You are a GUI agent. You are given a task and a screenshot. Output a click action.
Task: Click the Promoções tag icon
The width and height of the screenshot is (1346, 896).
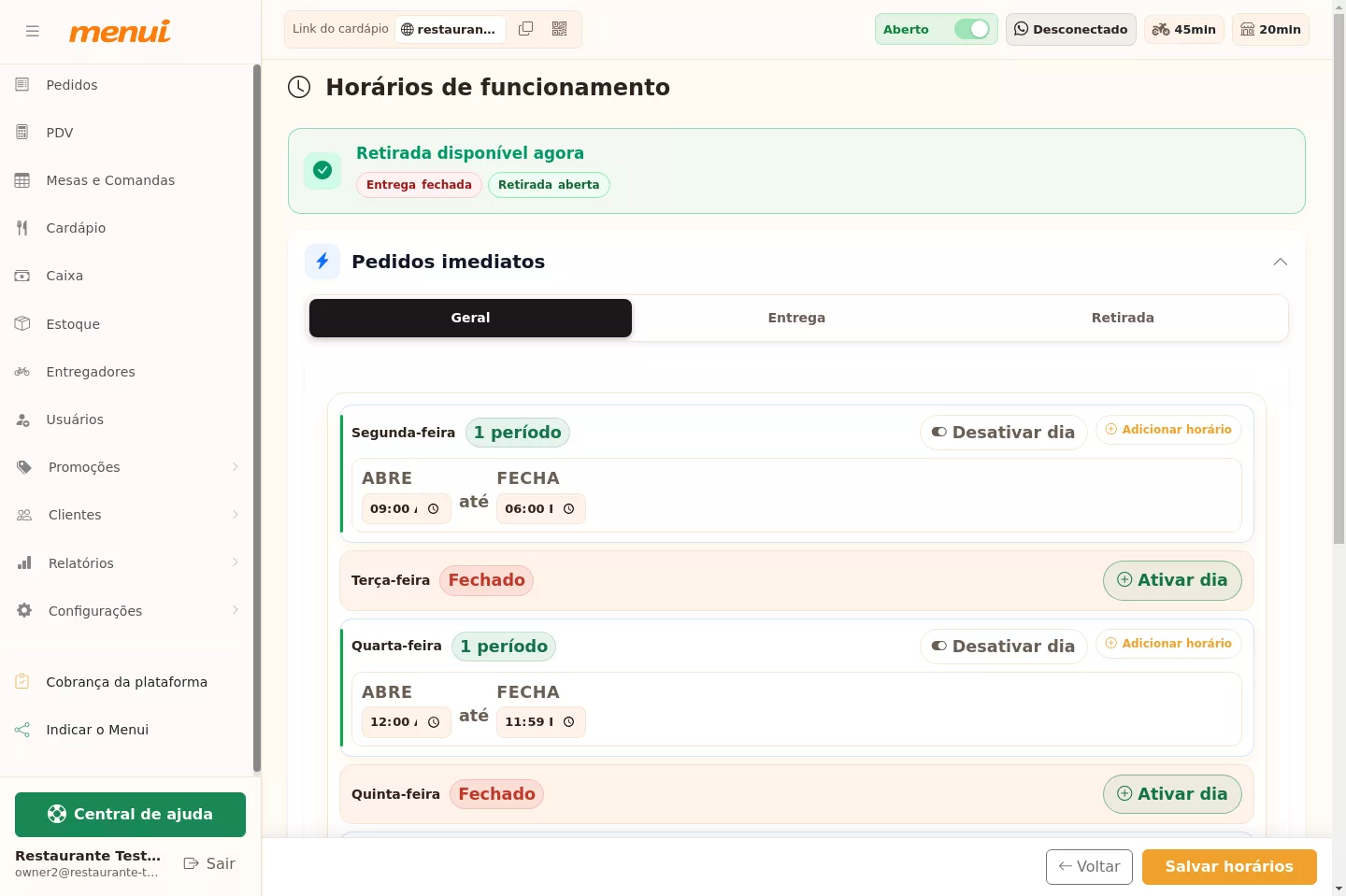[24, 467]
